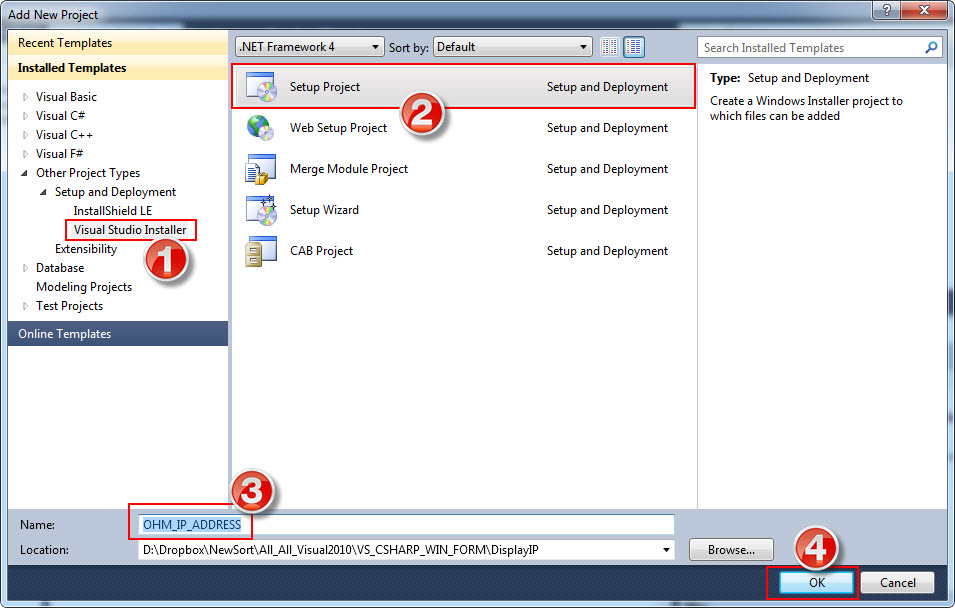This screenshot has height=608, width=955.
Task: Click the Location path field
Action: pyautogui.click(x=406, y=550)
